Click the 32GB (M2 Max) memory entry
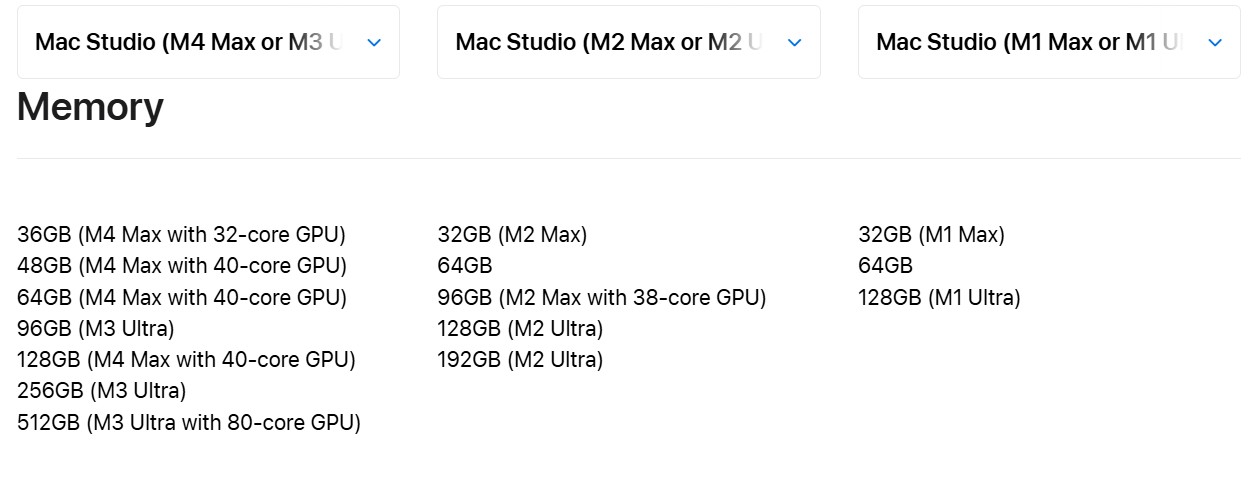This screenshot has height=497, width=1254. point(512,235)
